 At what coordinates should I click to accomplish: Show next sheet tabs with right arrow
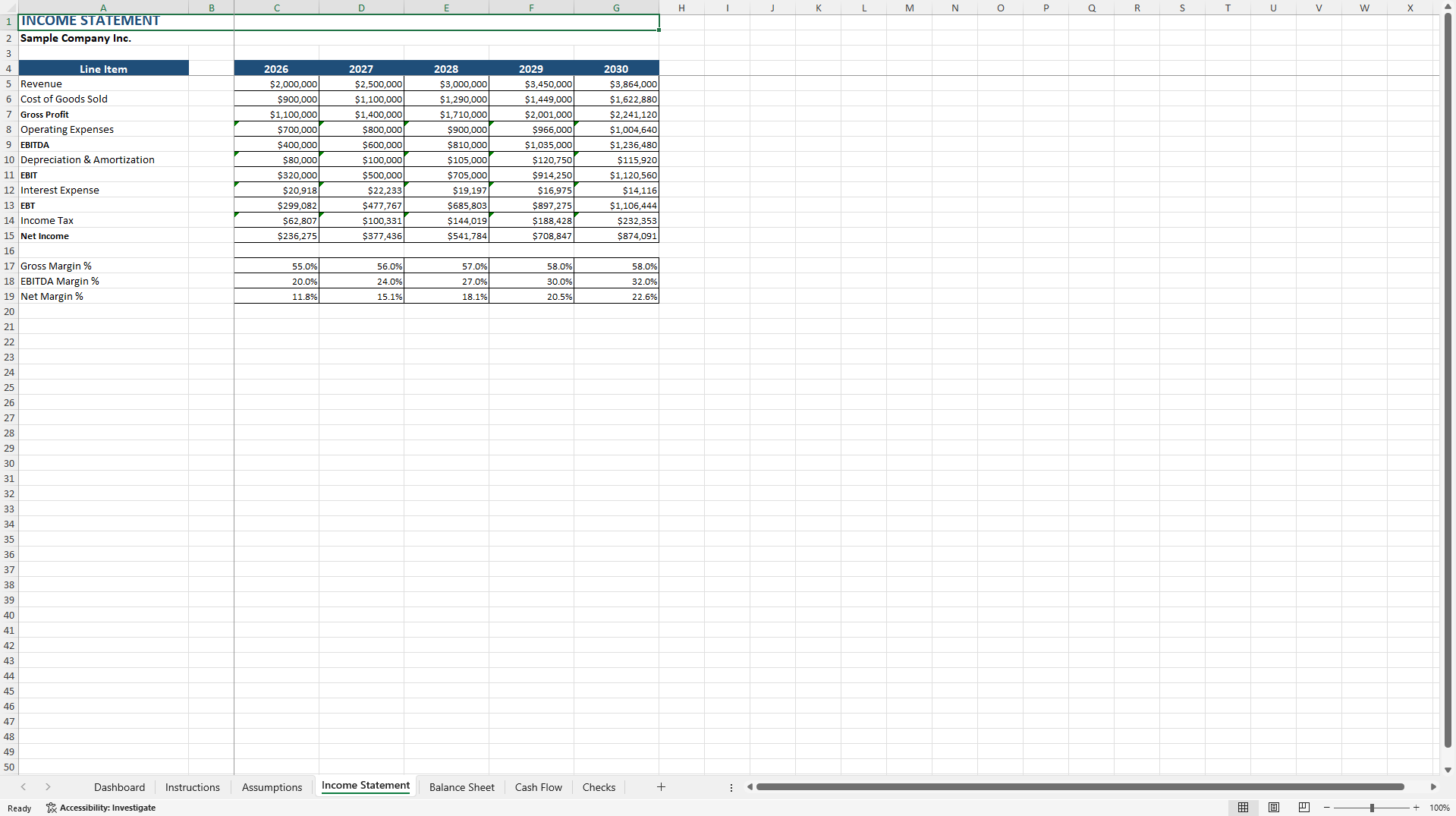(48, 787)
